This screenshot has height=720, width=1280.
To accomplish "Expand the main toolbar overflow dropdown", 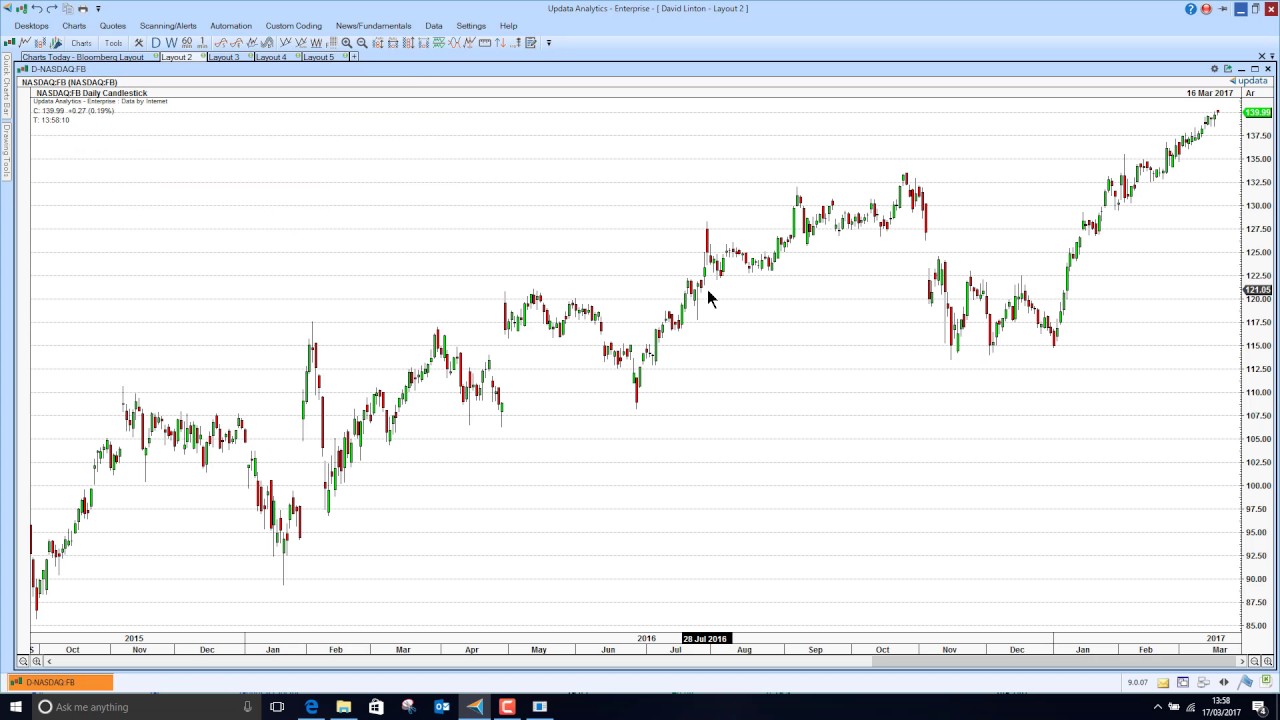I will [548, 43].
